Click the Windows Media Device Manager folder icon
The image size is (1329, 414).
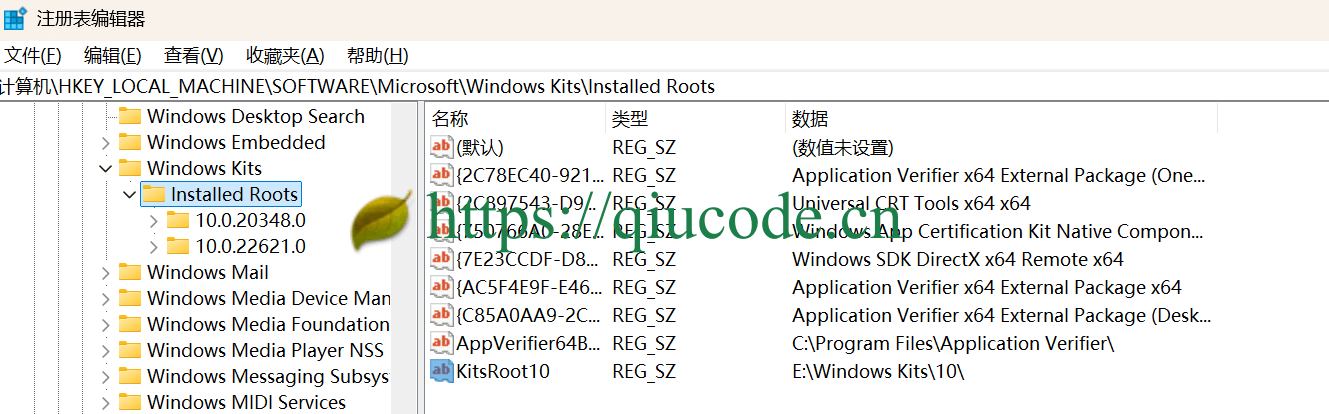click(x=130, y=298)
